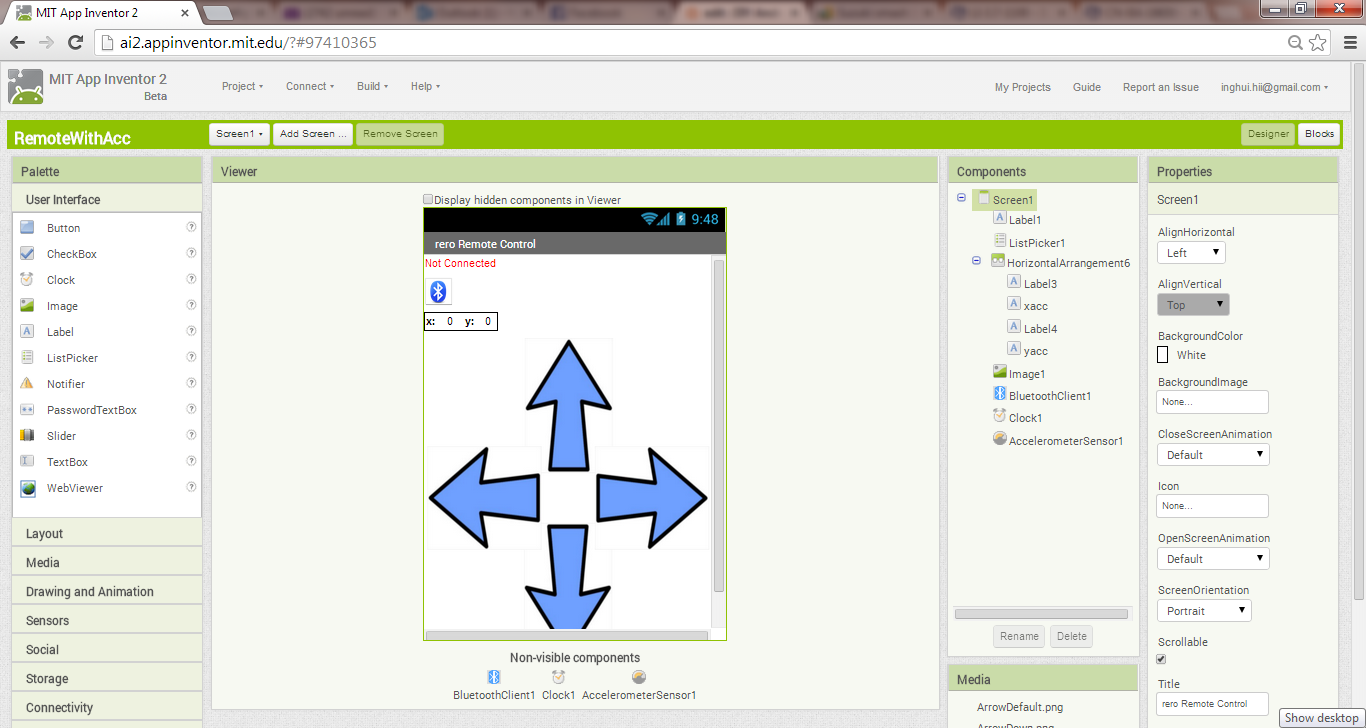Screen dimensions: 1366x728
Task: Click the Designer button
Action: pos(1268,134)
